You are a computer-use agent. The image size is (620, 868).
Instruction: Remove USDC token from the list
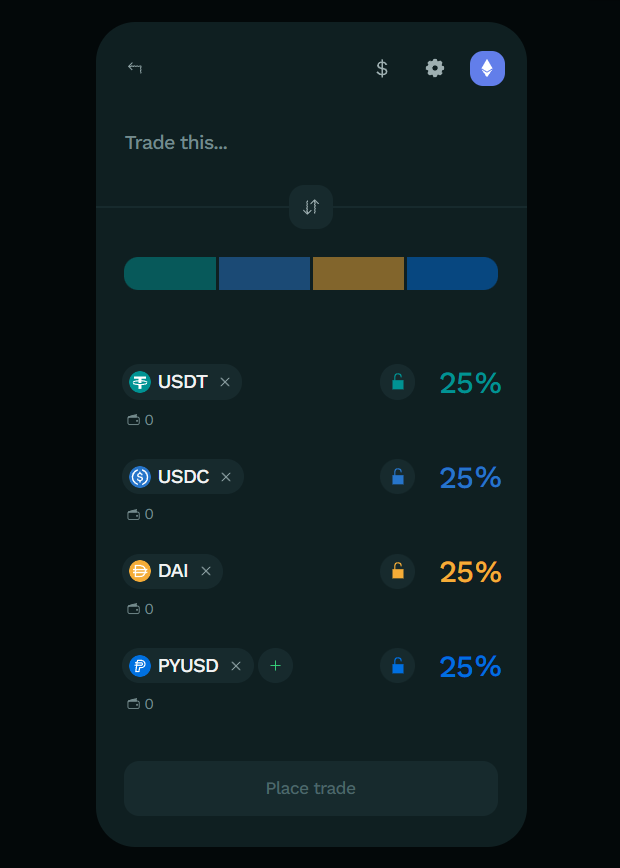(226, 477)
